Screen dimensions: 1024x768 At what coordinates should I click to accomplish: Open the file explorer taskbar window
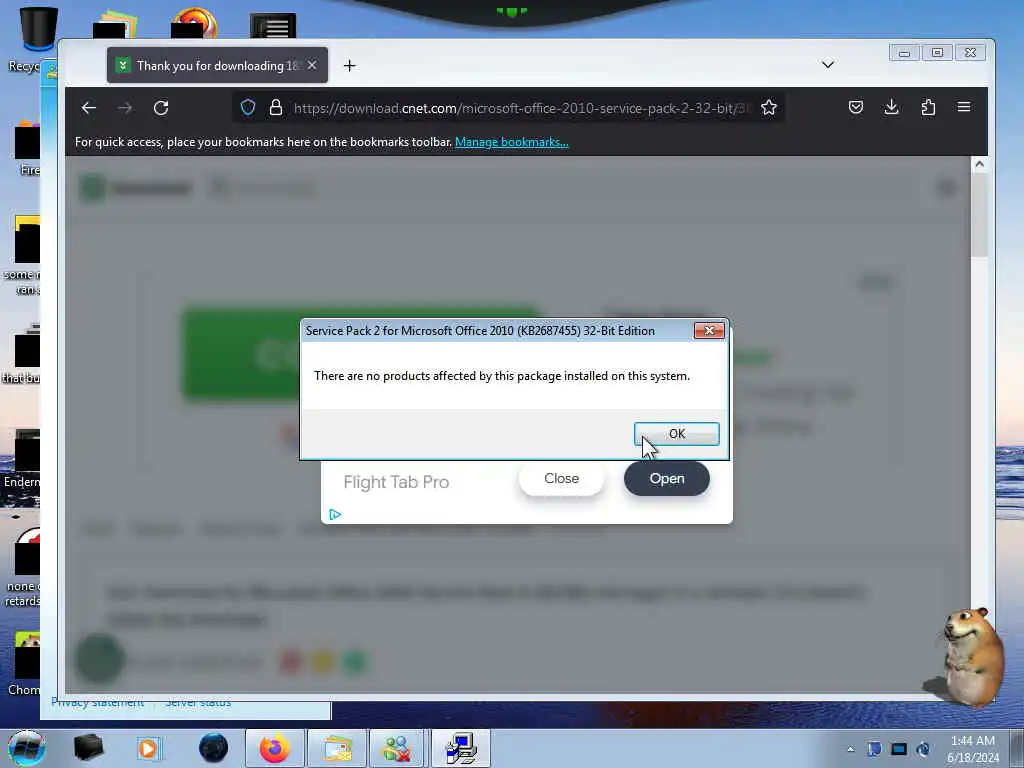336,748
